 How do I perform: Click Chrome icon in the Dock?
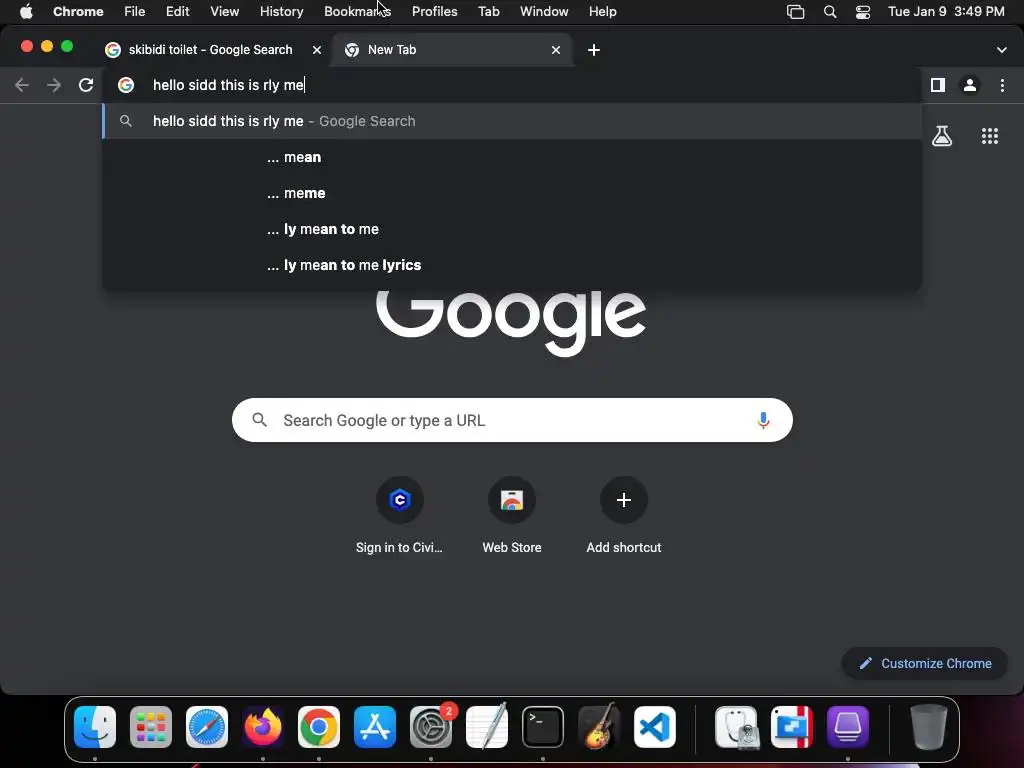[319, 727]
